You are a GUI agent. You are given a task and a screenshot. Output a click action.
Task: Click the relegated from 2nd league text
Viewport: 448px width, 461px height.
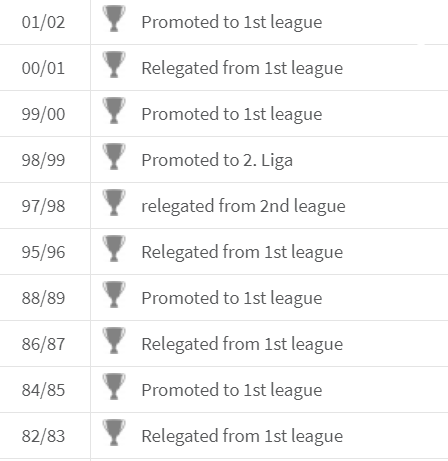243,206
